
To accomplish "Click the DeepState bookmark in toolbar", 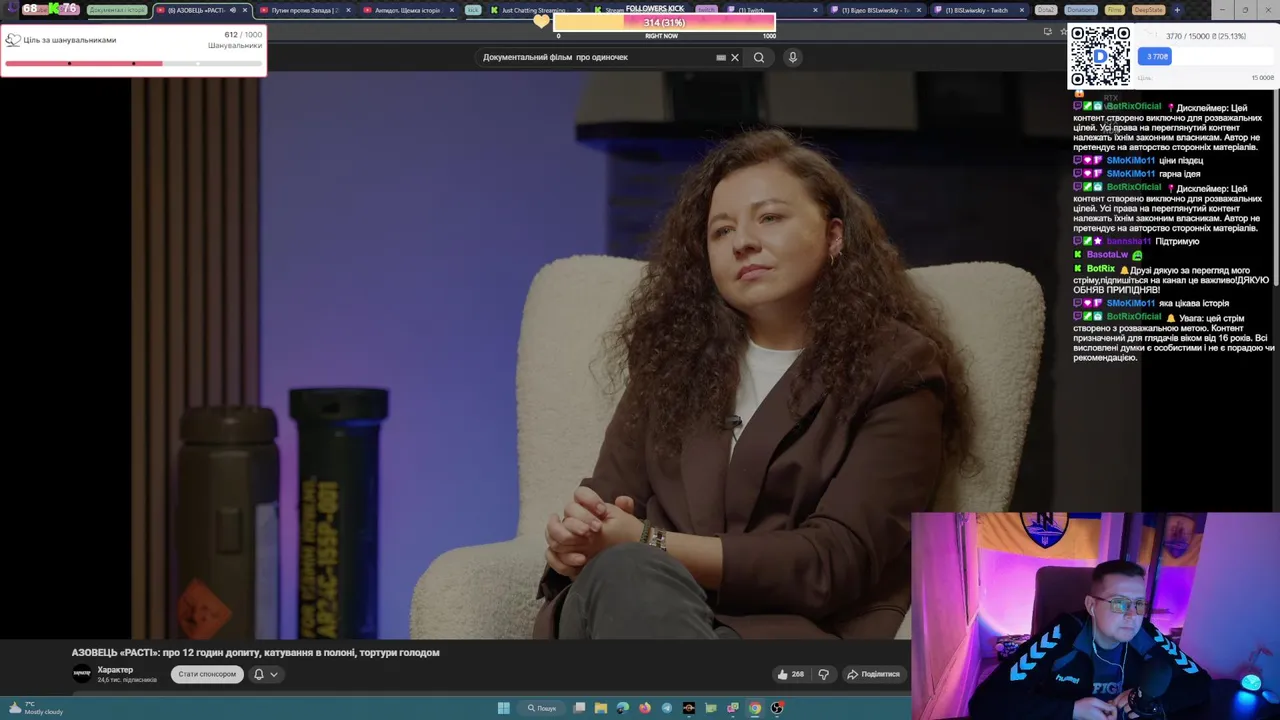I will pyautogui.click(x=1148, y=10).
